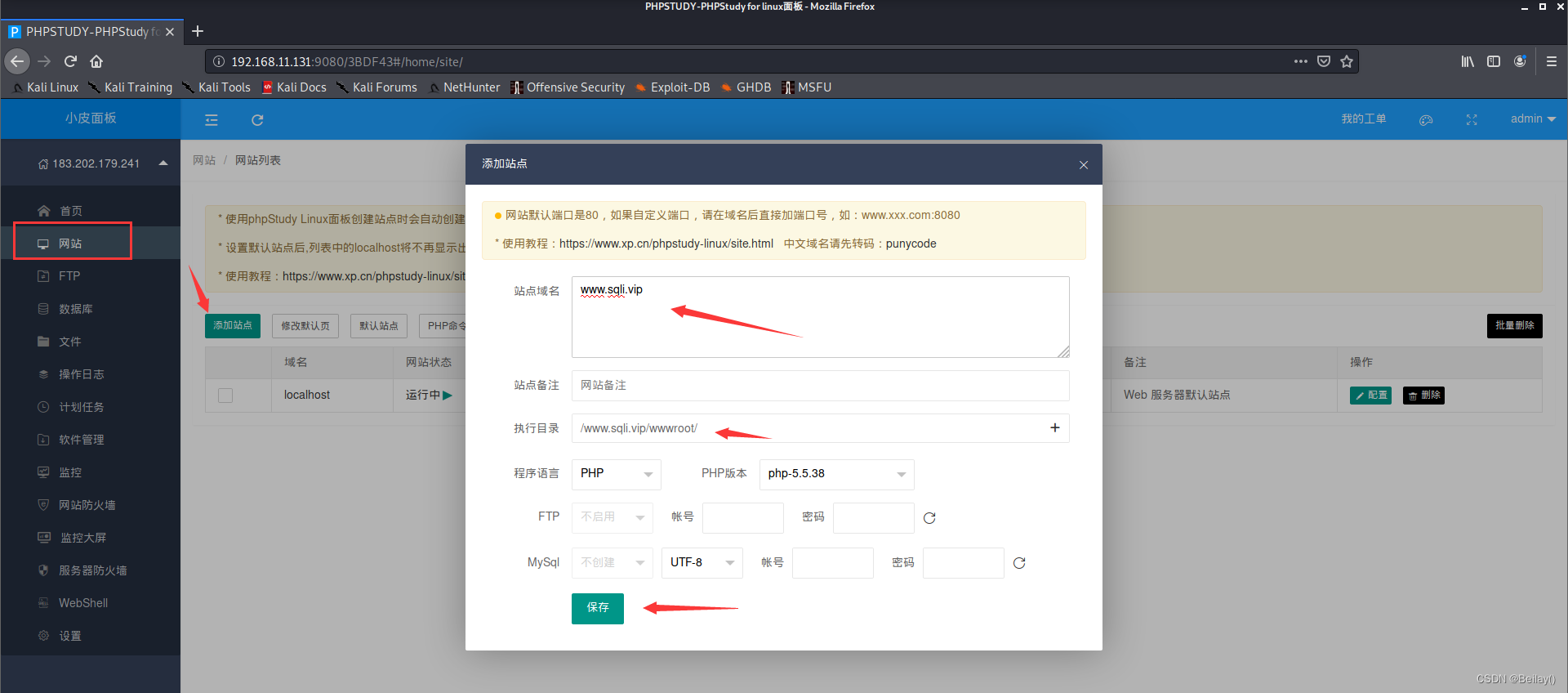This screenshot has width=1568, height=693.
Task: Click the plus icon in 执行目录 field
Action: point(1055,427)
